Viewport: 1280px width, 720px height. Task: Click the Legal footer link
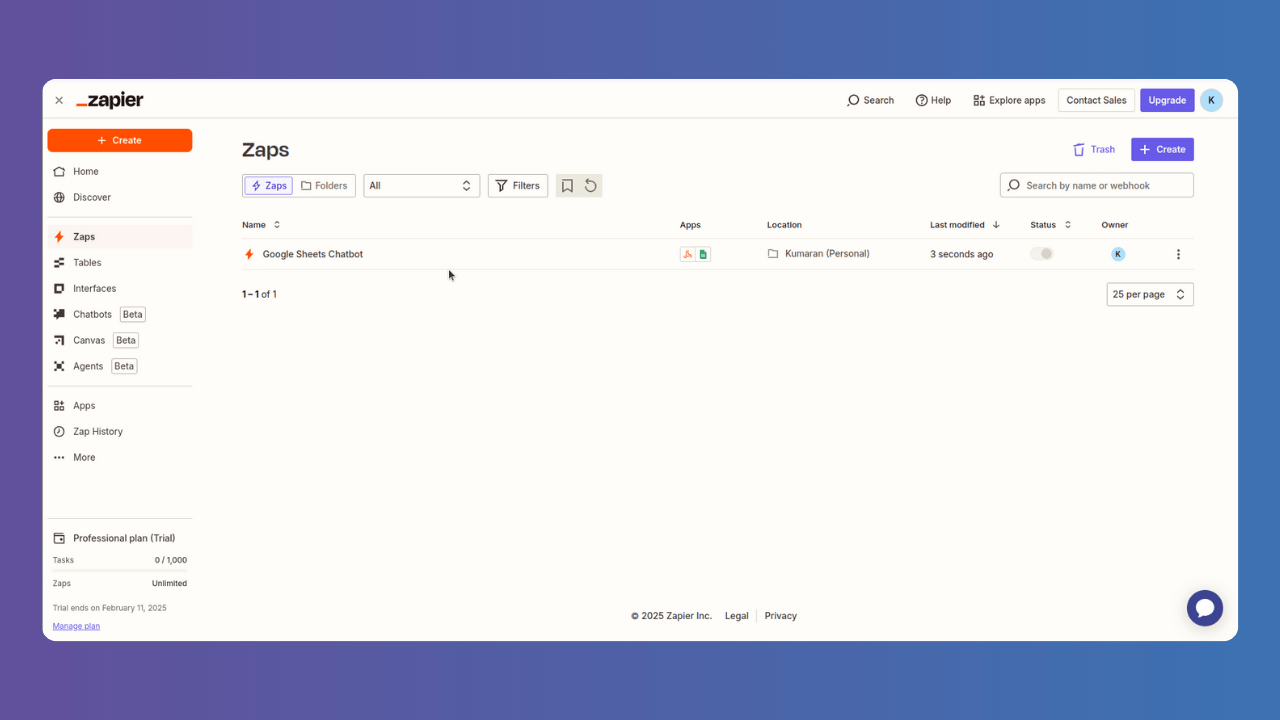tap(737, 616)
